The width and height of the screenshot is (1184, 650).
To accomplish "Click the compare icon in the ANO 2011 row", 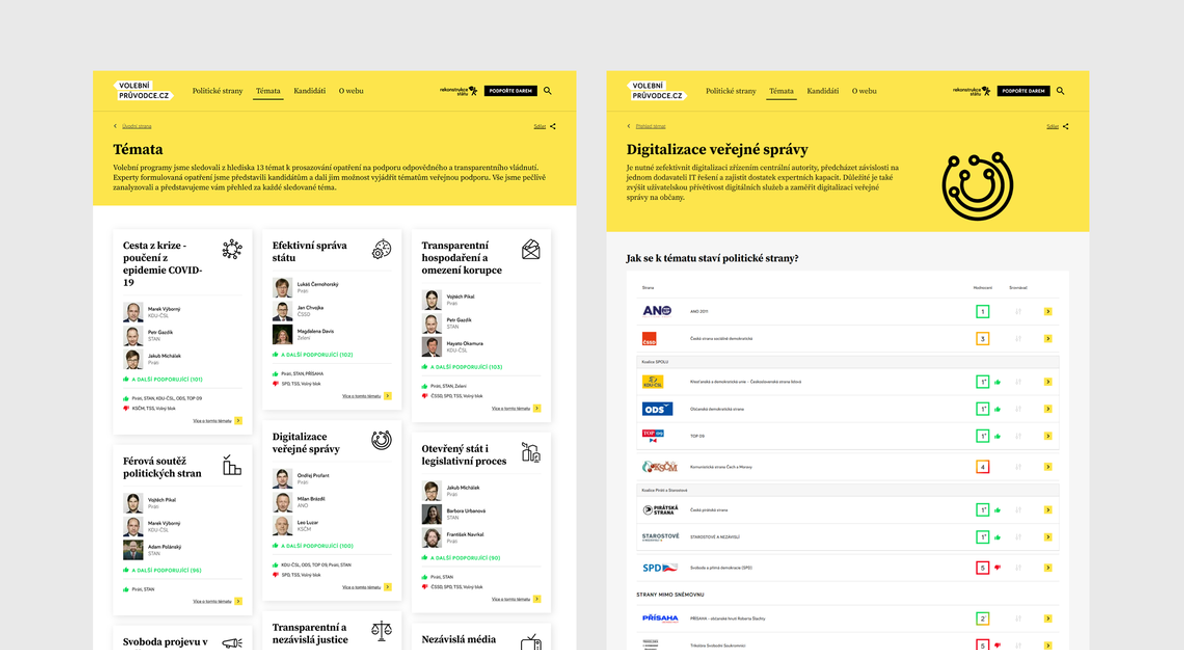I will point(1018,311).
